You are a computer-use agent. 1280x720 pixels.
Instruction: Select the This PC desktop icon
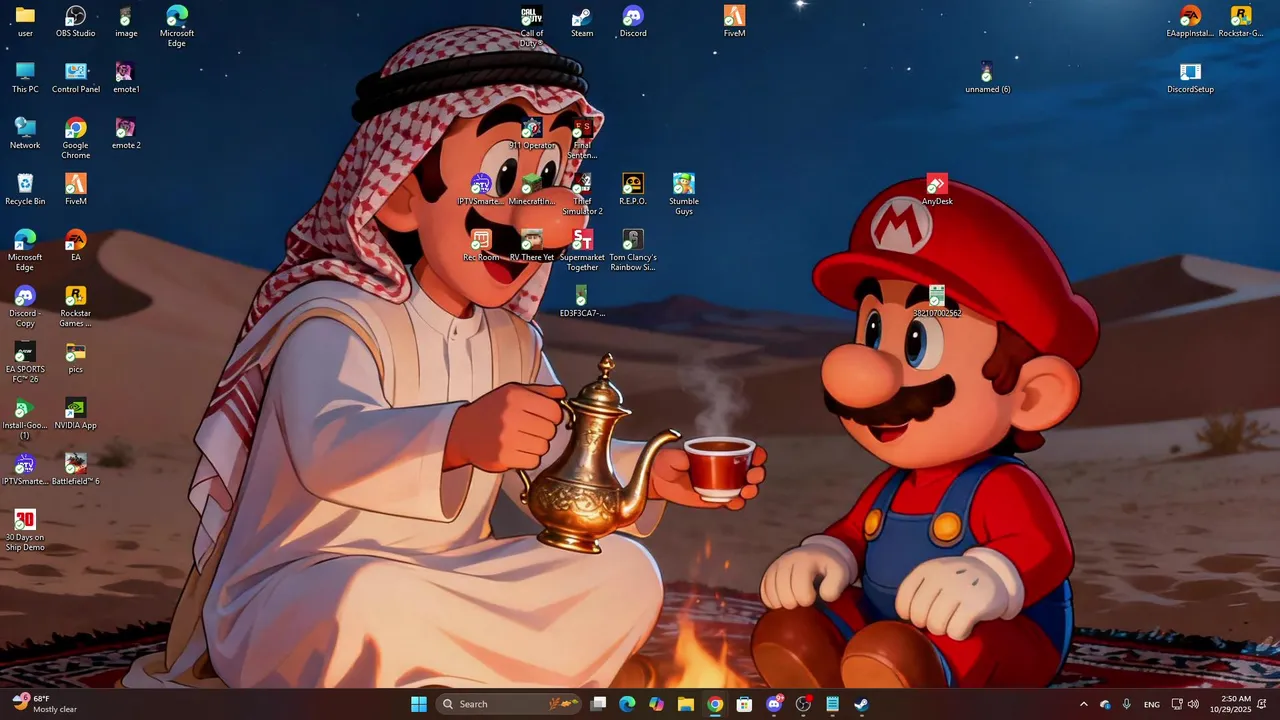pyautogui.click(x=25, y=77)
